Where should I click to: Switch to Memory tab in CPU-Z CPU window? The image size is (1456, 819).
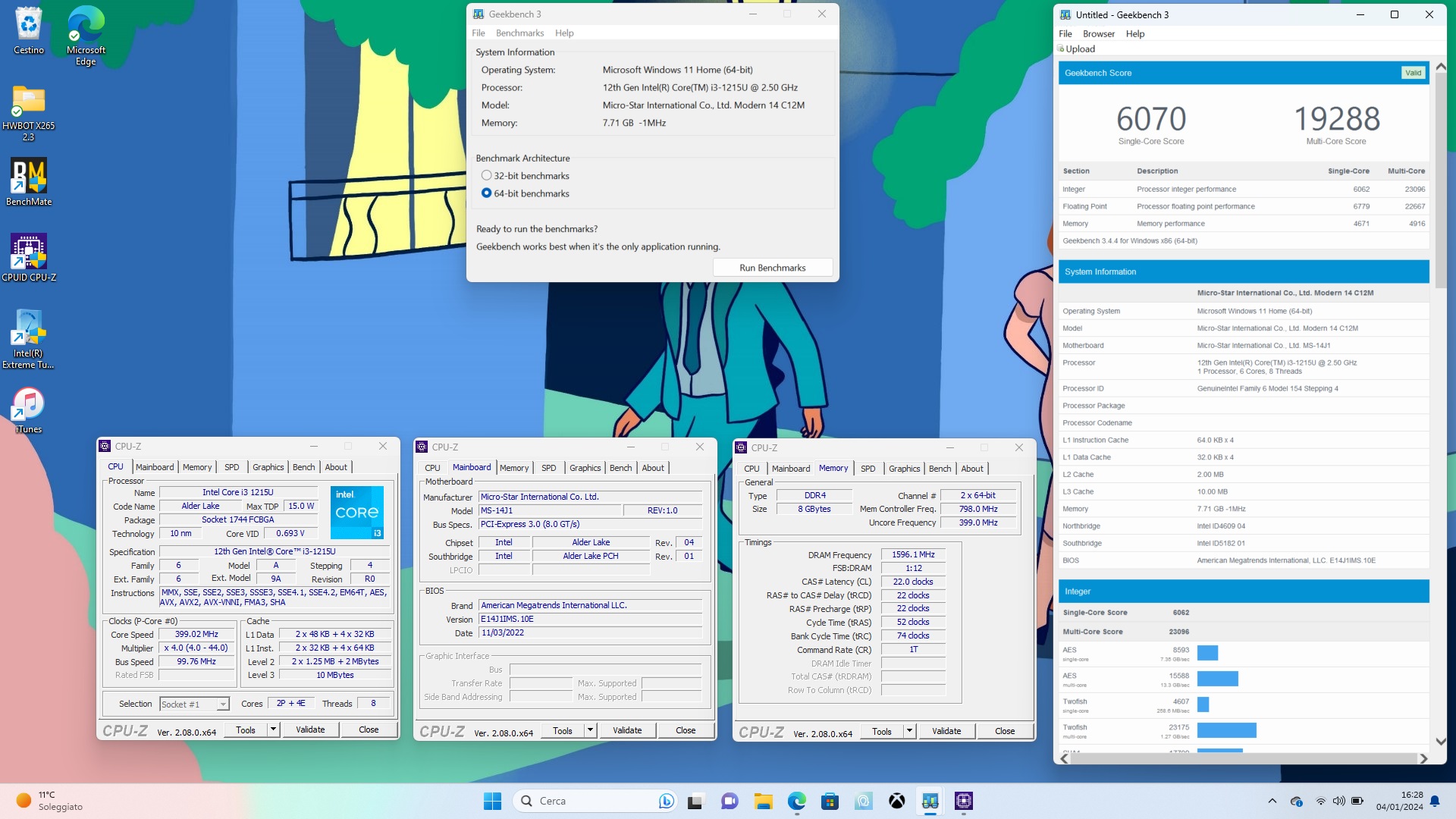click(197, 467)
